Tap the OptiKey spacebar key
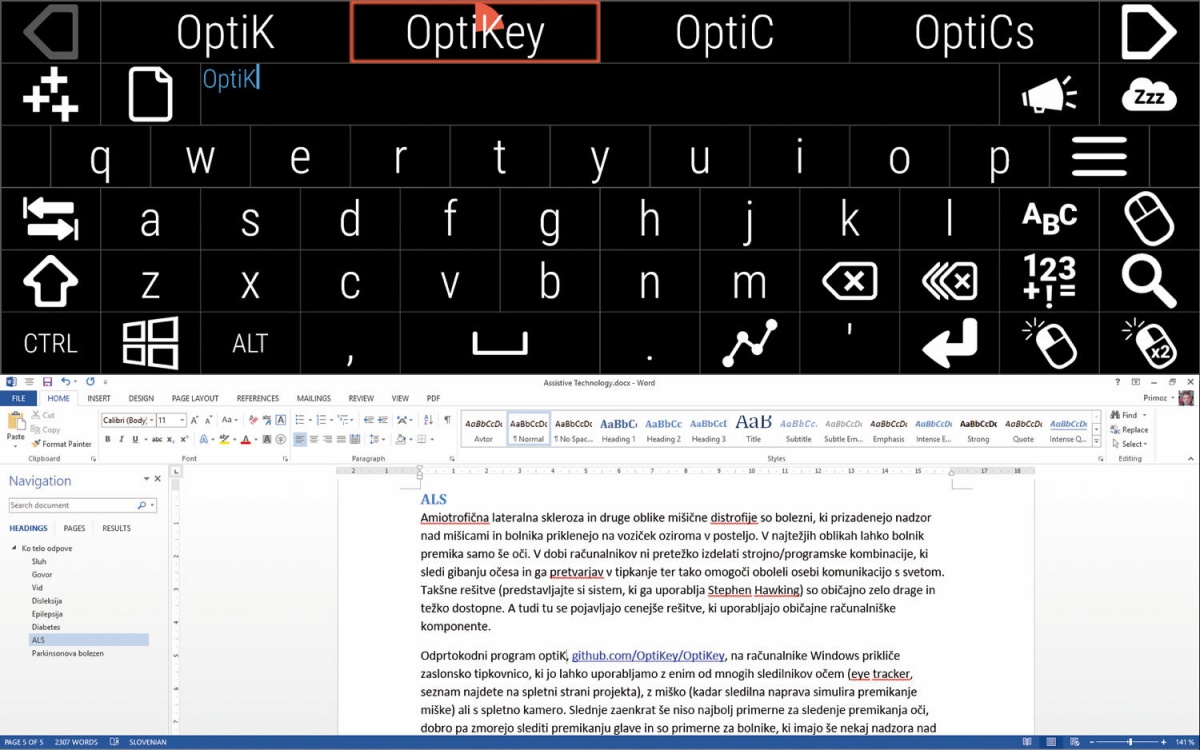 [499, 343]
